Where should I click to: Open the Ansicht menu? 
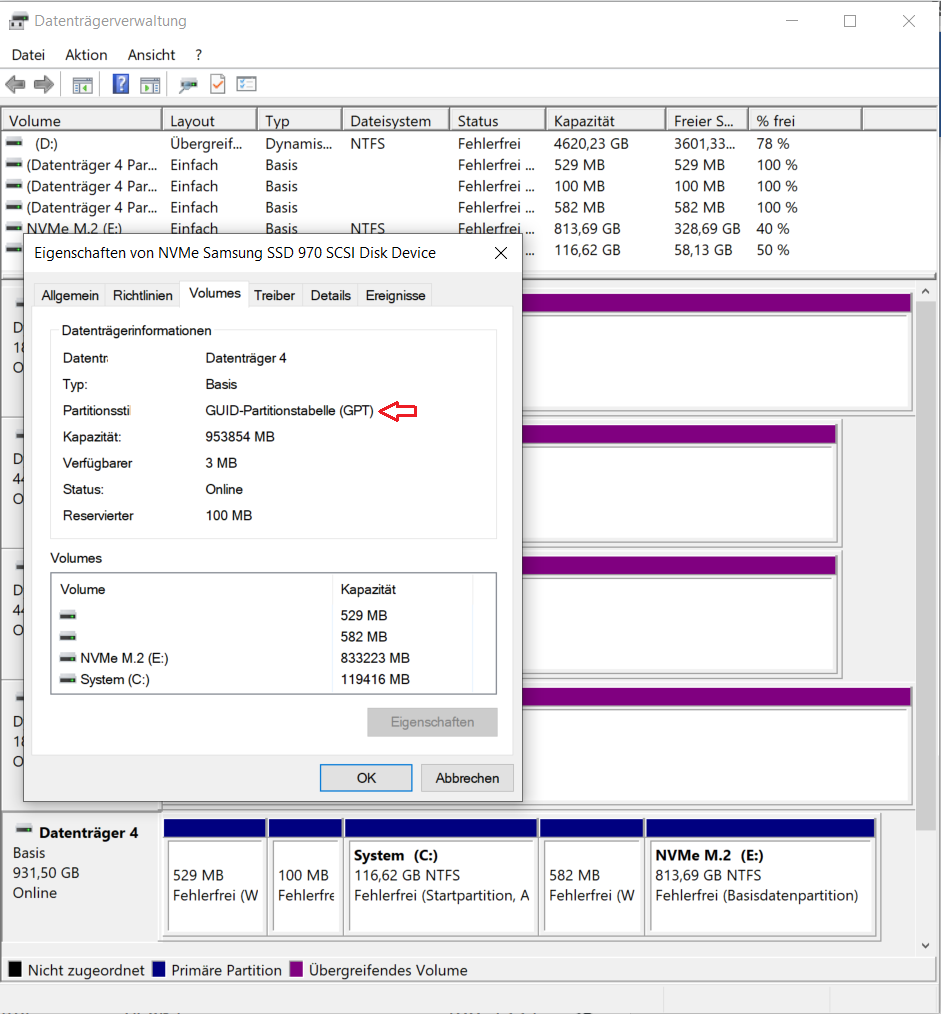[151, 55]
